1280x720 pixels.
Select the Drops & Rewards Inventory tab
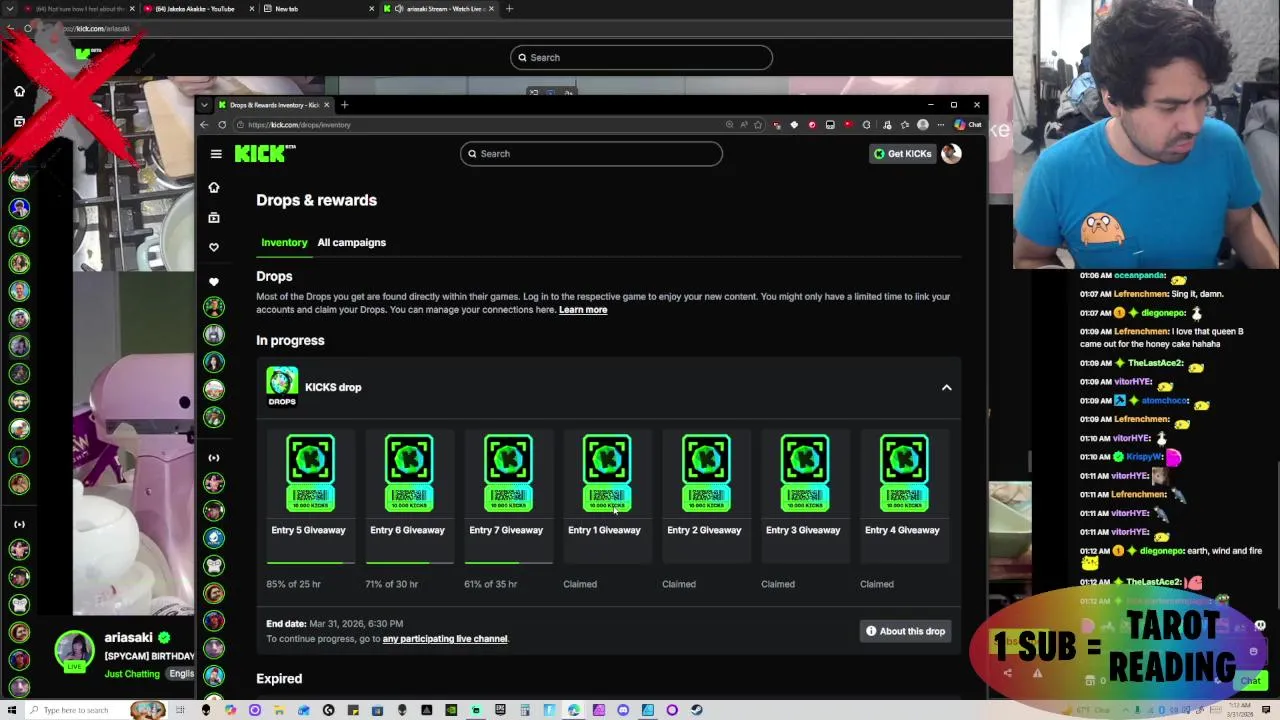coord(273,105)
